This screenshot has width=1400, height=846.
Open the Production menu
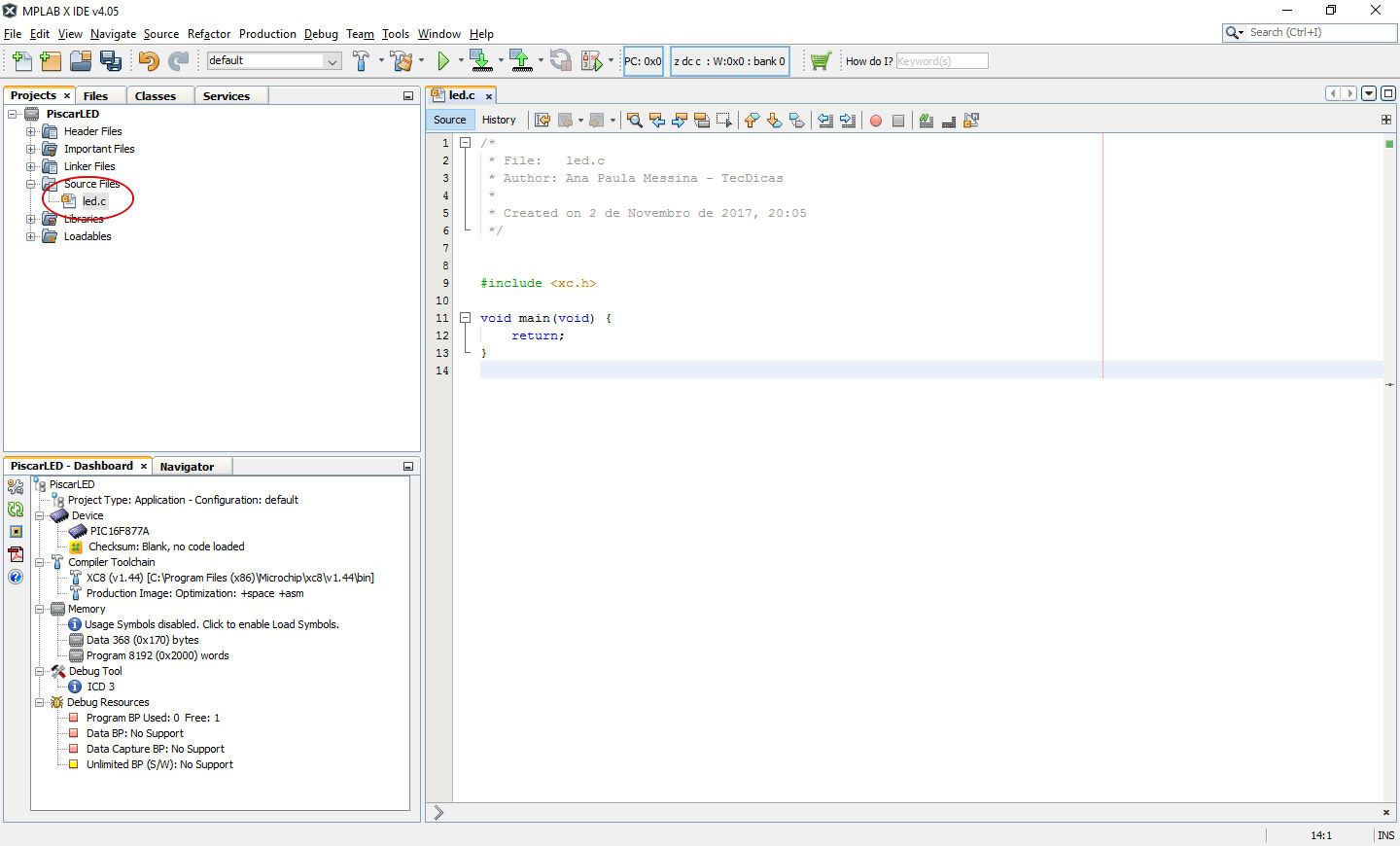click(267, 34)
